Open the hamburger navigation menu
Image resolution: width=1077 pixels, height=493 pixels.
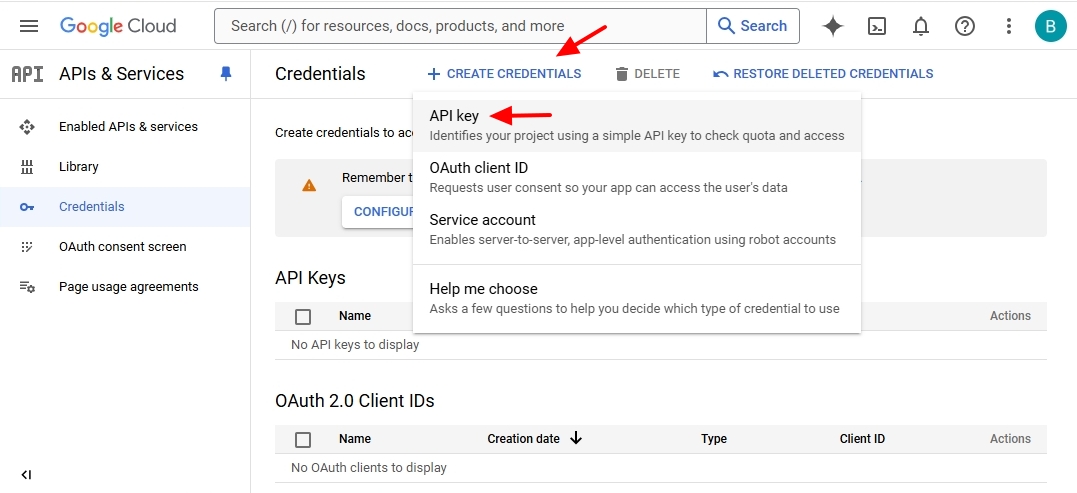[29, 26]
